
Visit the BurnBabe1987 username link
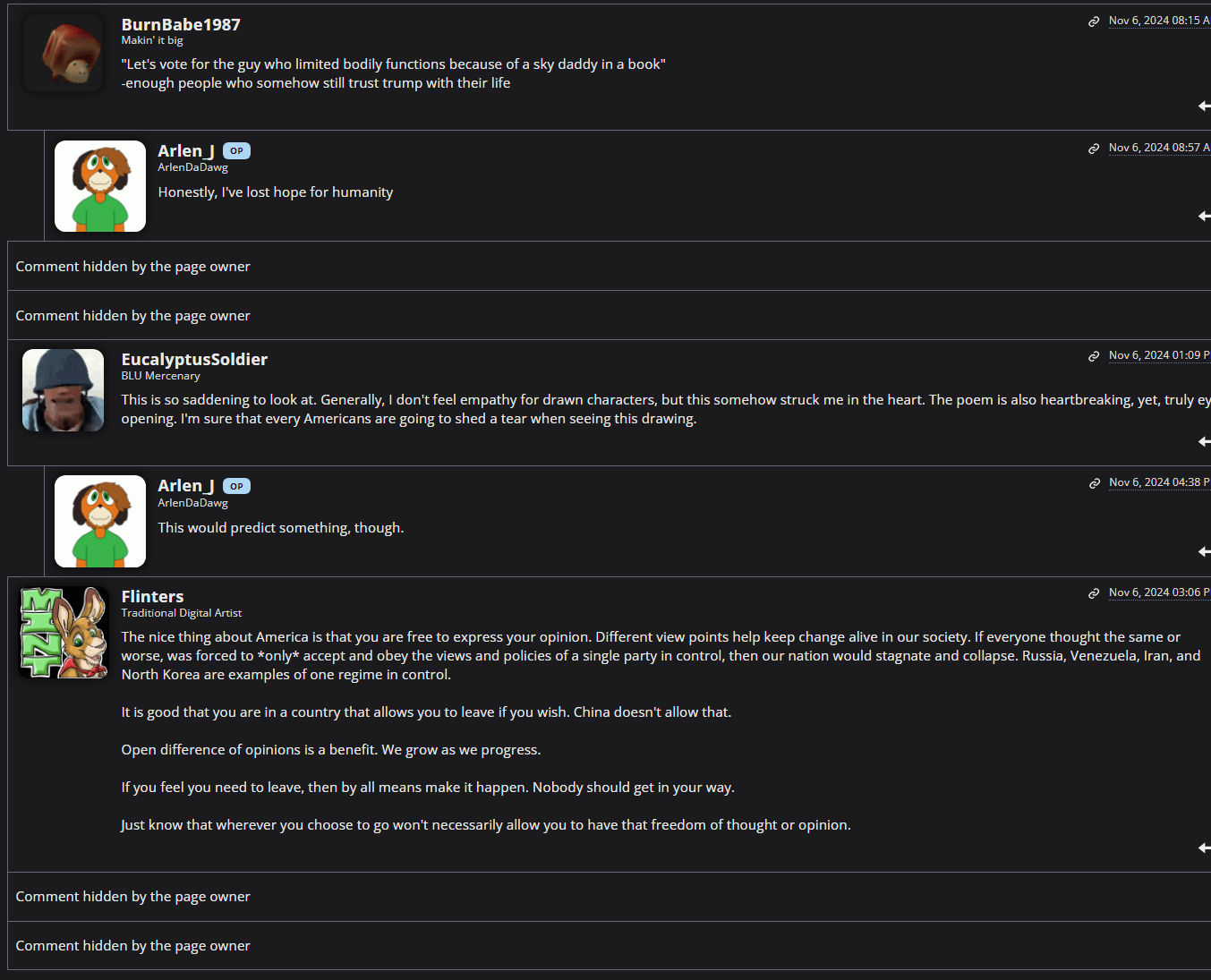(x=181, y=24)
